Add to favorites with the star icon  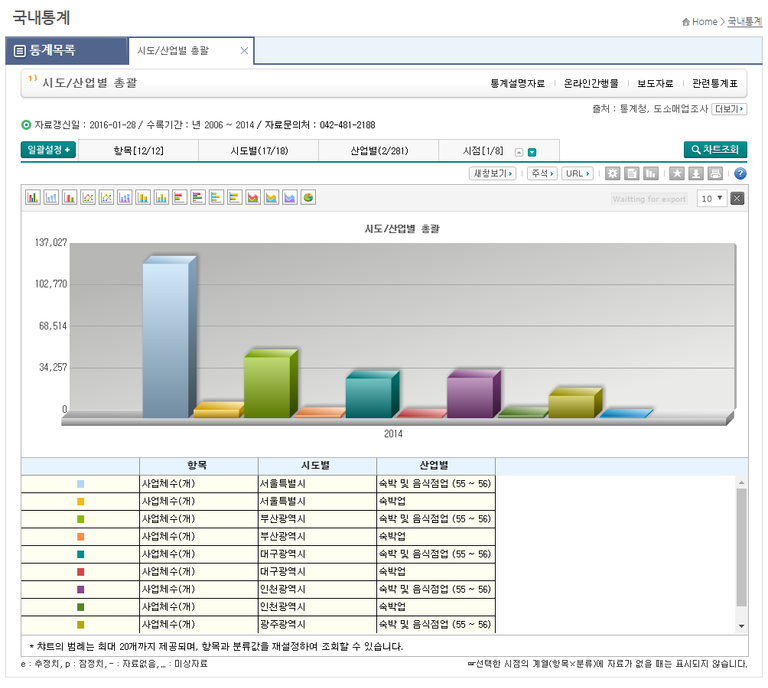click(677, 173)
